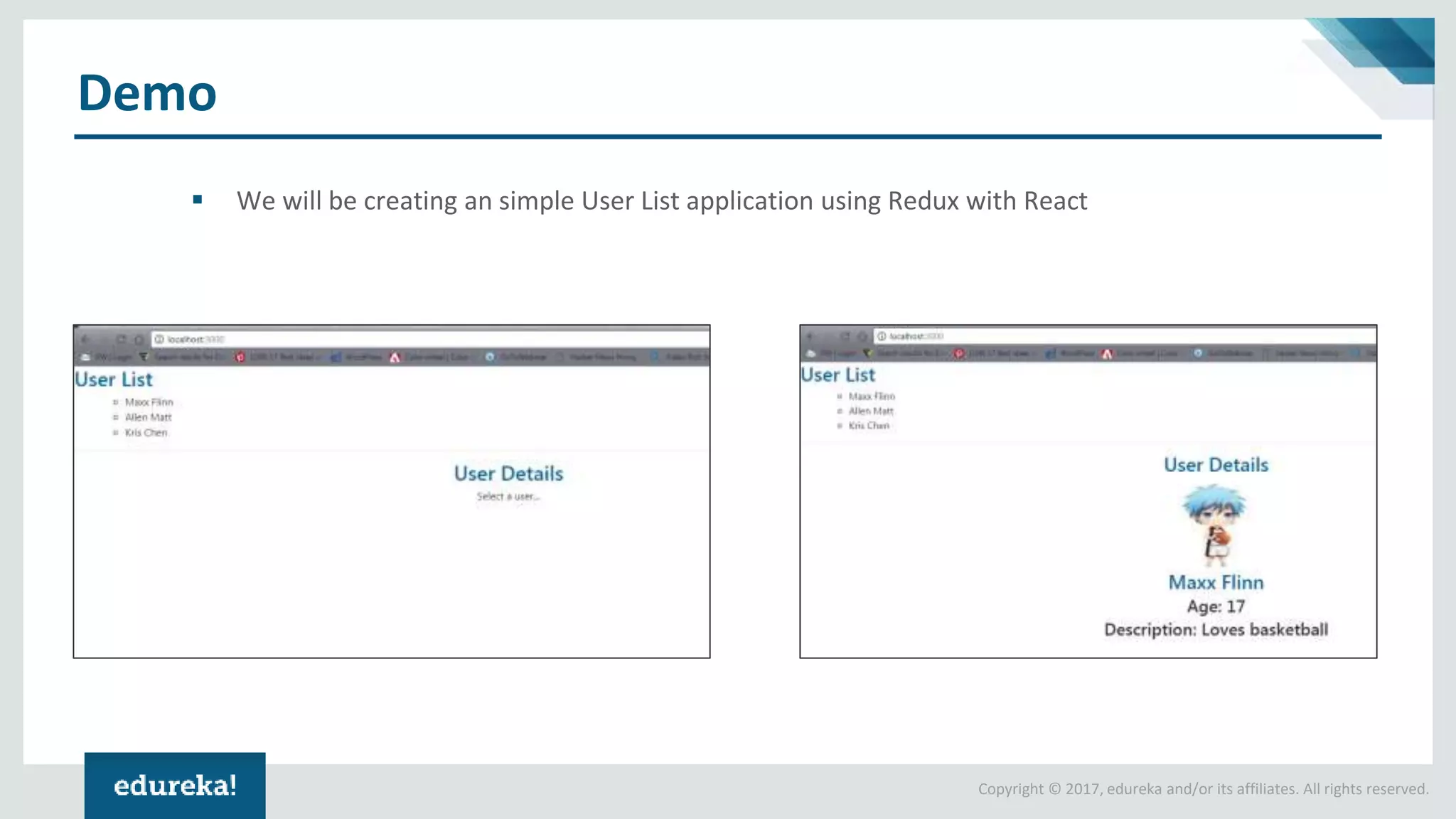1456x819 pixels.
Task: Click the site info icon in right address bar
Action: tap(882, 336)
